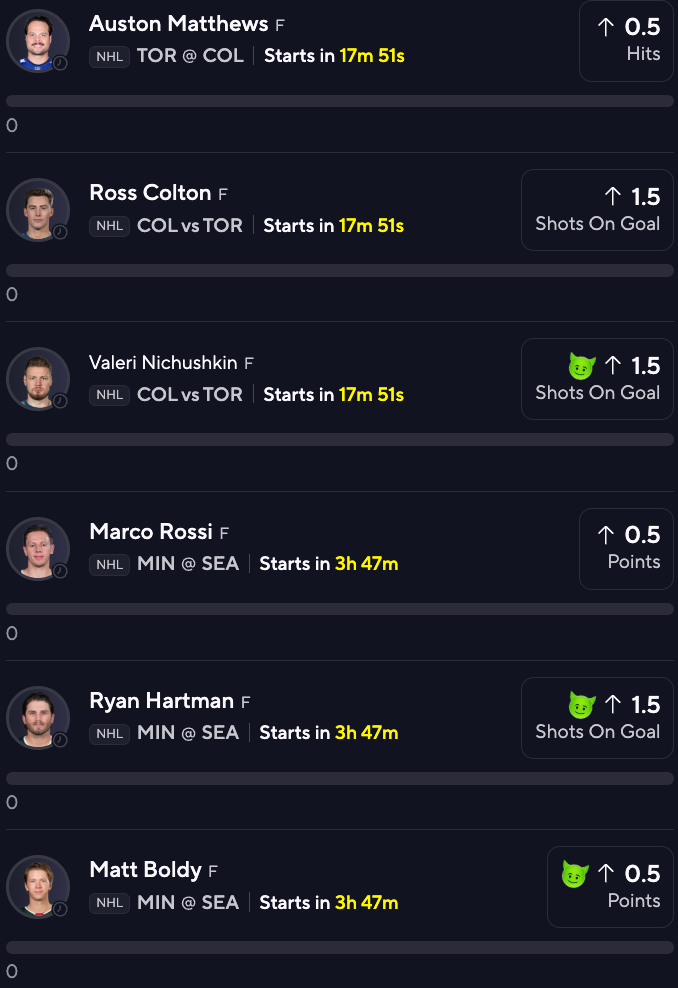Viewport: 678px width, 988px height.
Task: Click the Matt Boldy player name
Action: 145,870
